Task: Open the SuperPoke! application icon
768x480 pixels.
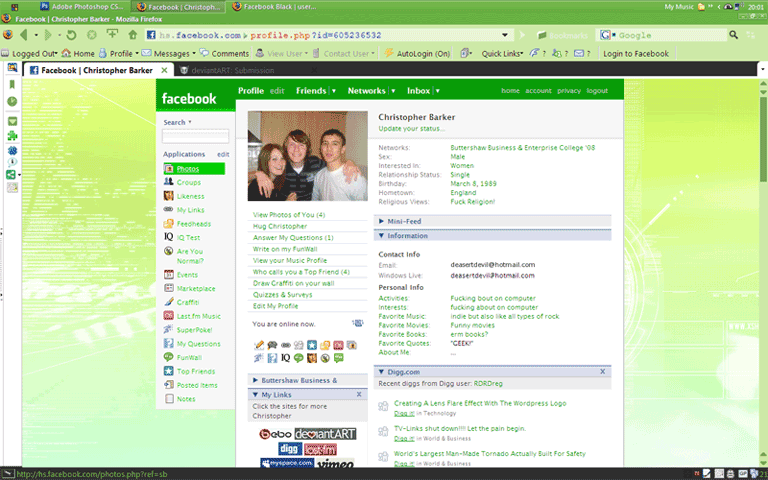Action: click(x=168, y=329)
